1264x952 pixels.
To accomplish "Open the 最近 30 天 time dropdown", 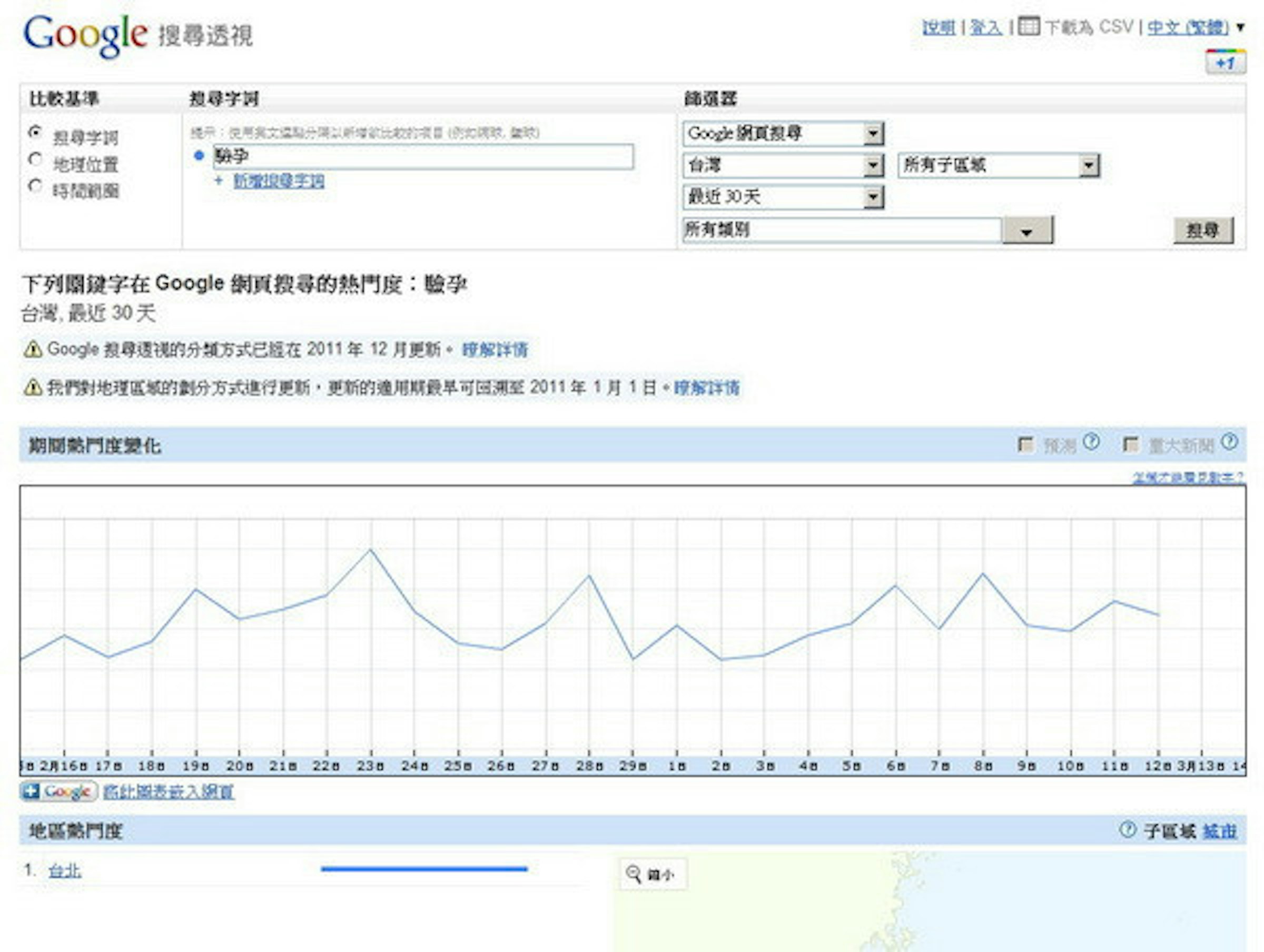I will pos(783,197).
